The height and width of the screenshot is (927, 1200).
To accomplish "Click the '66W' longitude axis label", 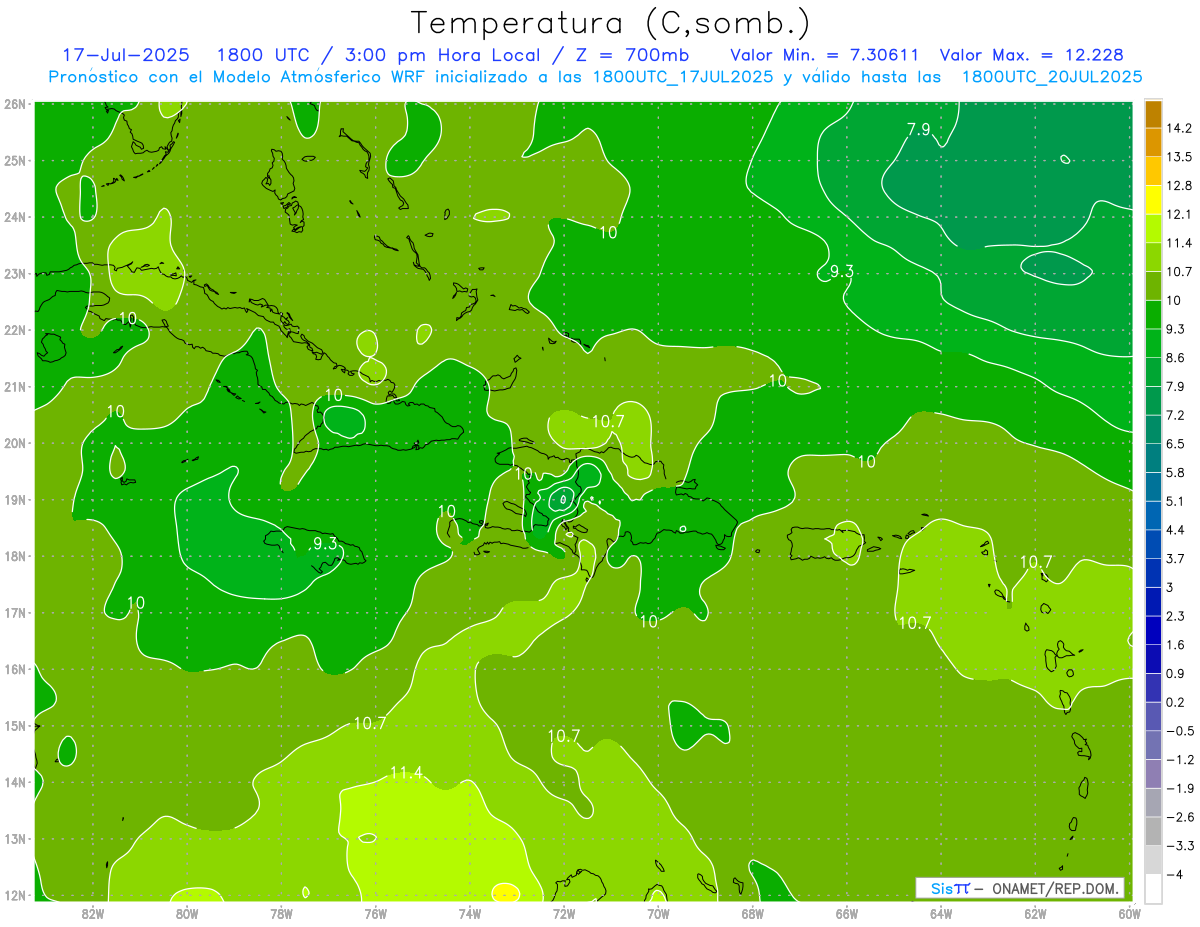I will click(x=847, y=914).
